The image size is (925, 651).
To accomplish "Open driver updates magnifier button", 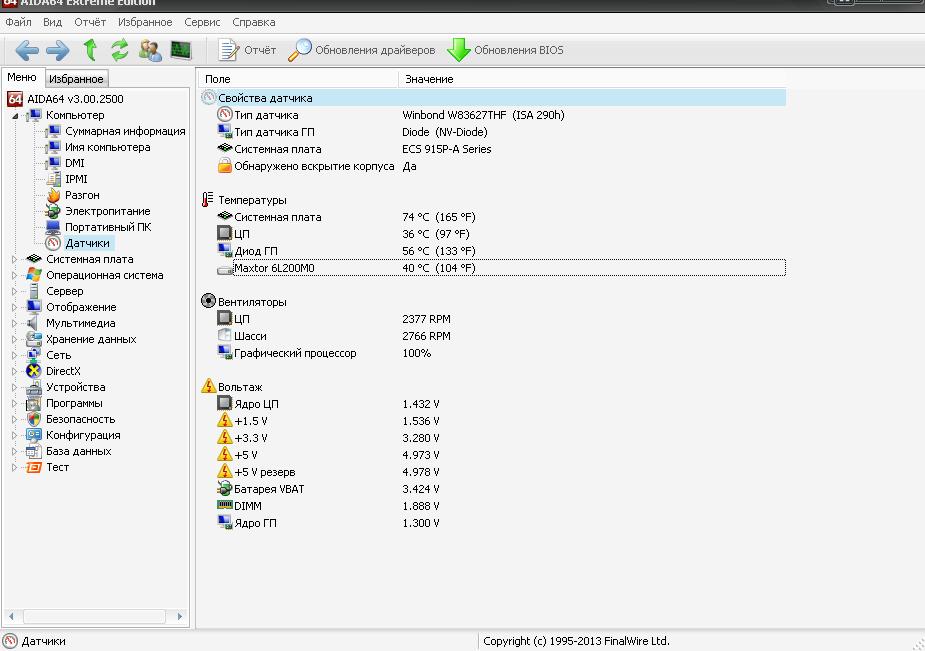I will [x=362, y=50].
